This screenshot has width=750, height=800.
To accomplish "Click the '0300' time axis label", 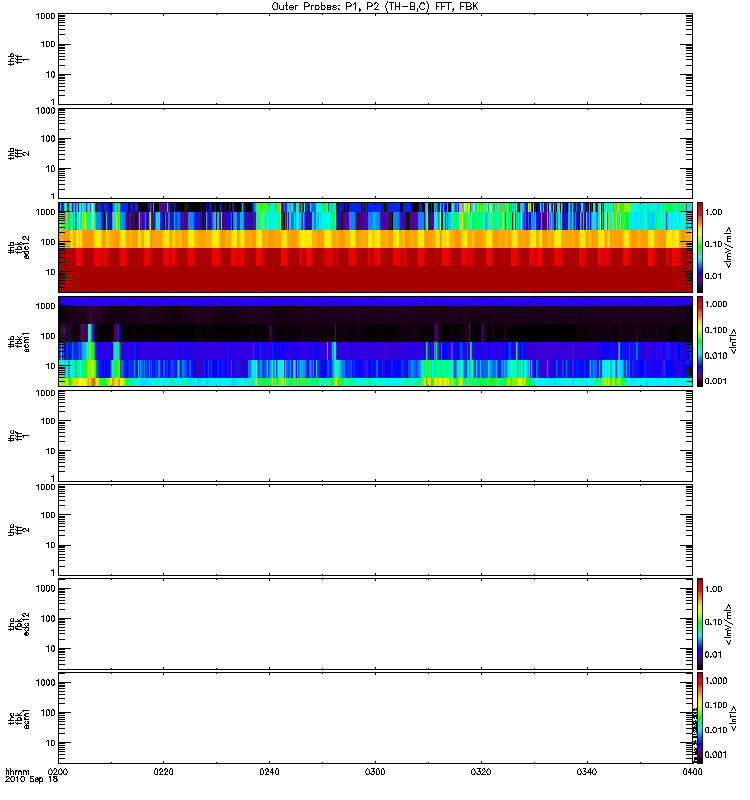I will point(375,772).
